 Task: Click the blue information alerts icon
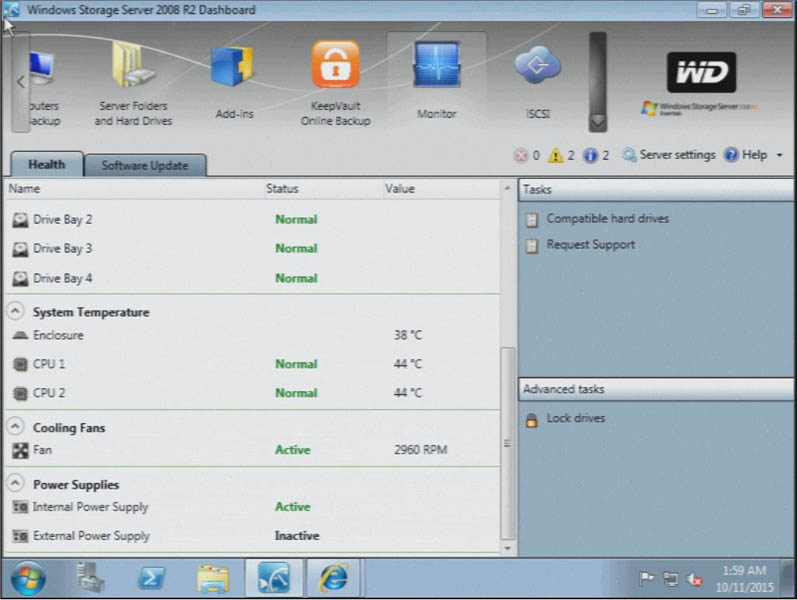pos(590,155)
